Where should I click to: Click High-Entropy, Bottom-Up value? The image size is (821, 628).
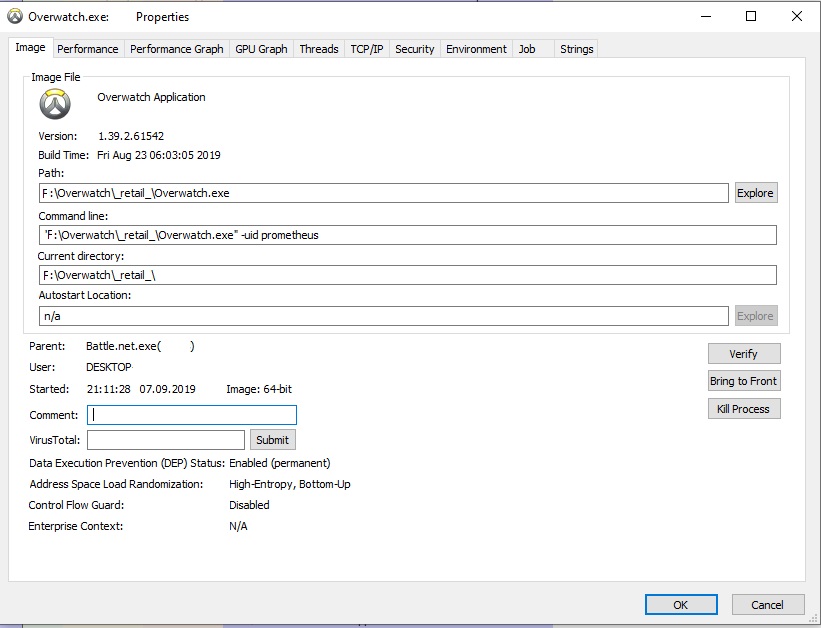pyautogui.click(x=290, y=484)
